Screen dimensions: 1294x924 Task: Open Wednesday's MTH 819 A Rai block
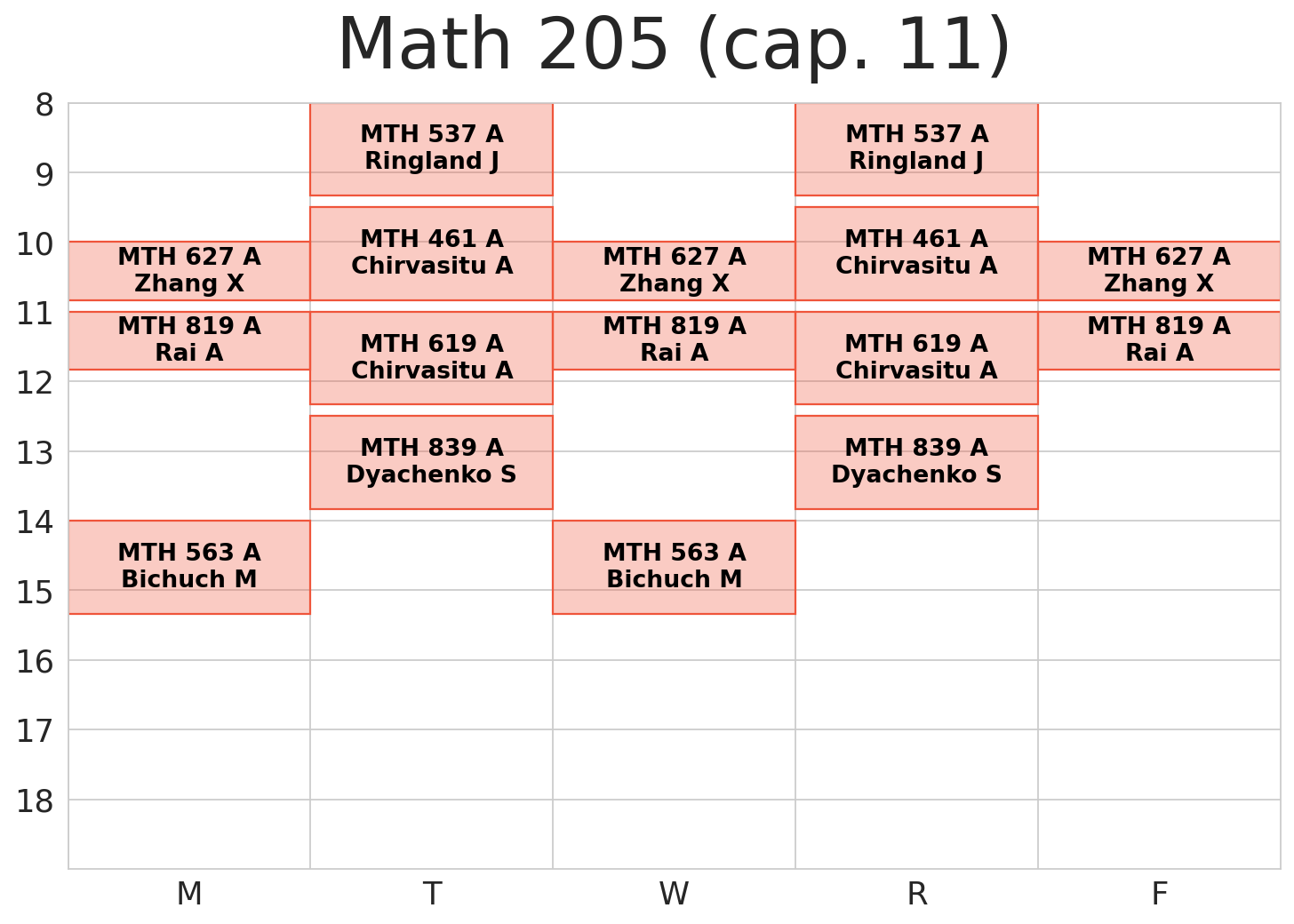(674, 339)
